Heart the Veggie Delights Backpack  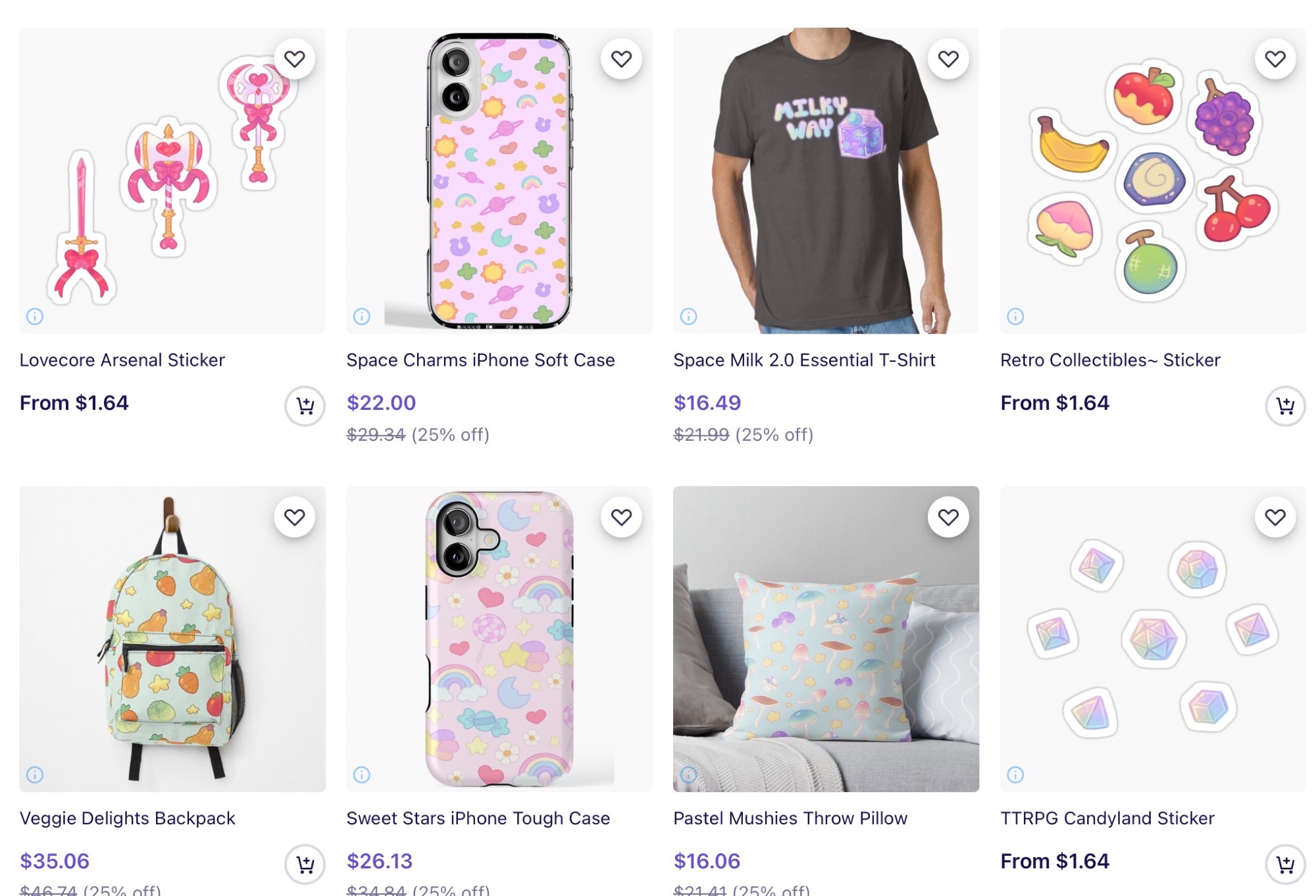(x=294, y=518)
